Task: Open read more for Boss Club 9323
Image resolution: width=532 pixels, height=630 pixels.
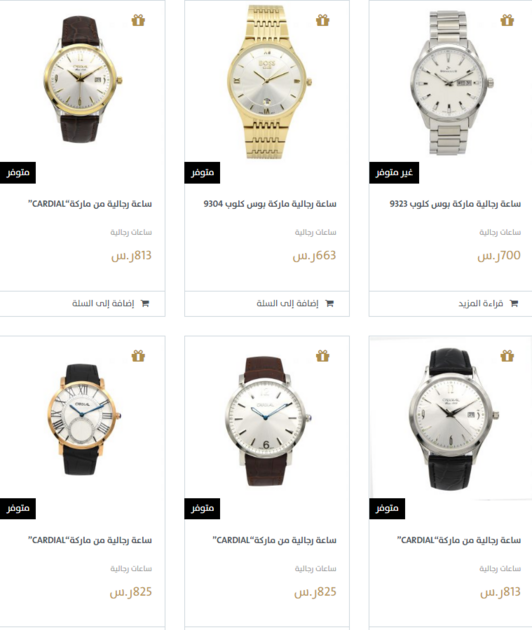Action: pos(481,303)
